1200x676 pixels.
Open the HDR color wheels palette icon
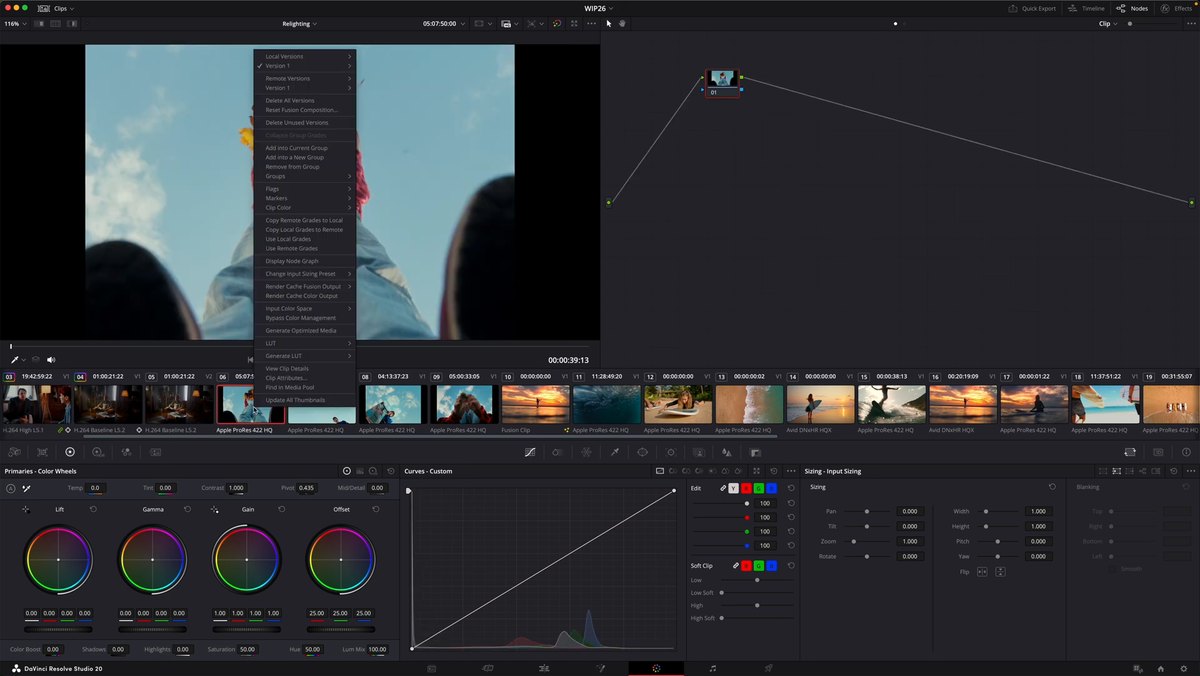(x=98, y=452)
